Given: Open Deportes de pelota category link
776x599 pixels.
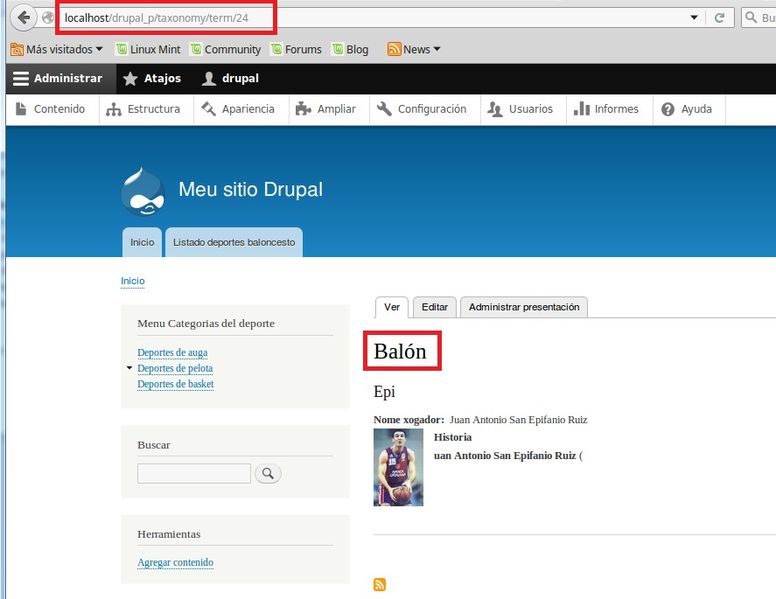Looking at the screenshot, I should [x=175, y=368].
